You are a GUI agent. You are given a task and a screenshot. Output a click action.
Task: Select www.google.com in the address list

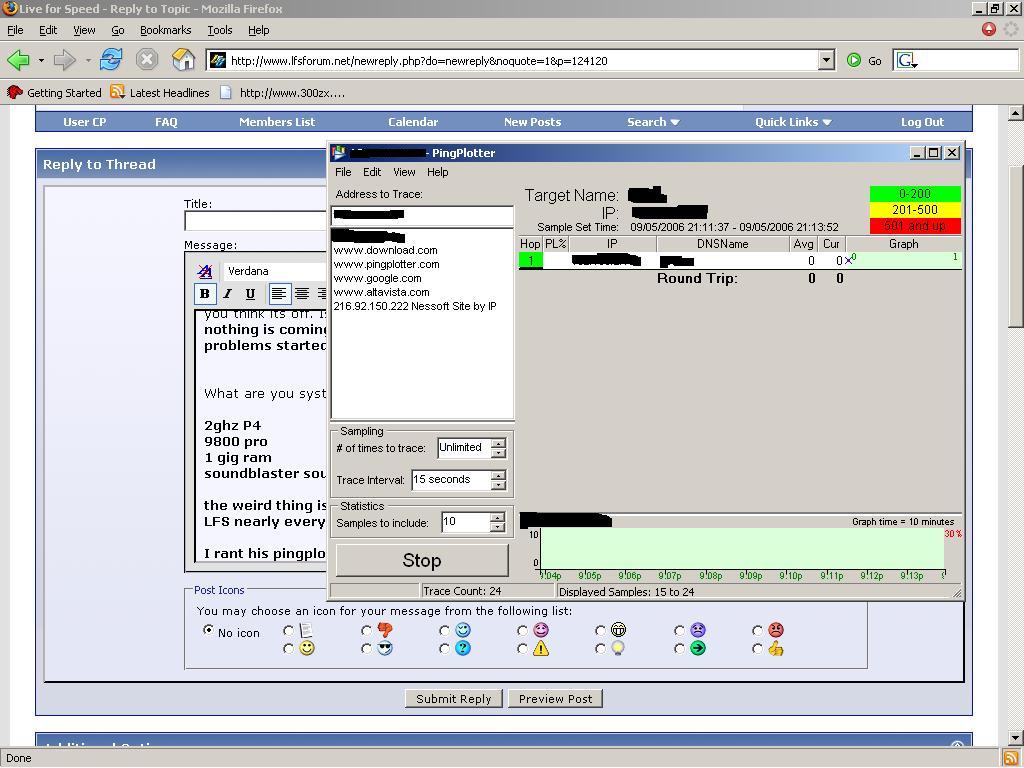pyautogui.click(x=377, y=278)
